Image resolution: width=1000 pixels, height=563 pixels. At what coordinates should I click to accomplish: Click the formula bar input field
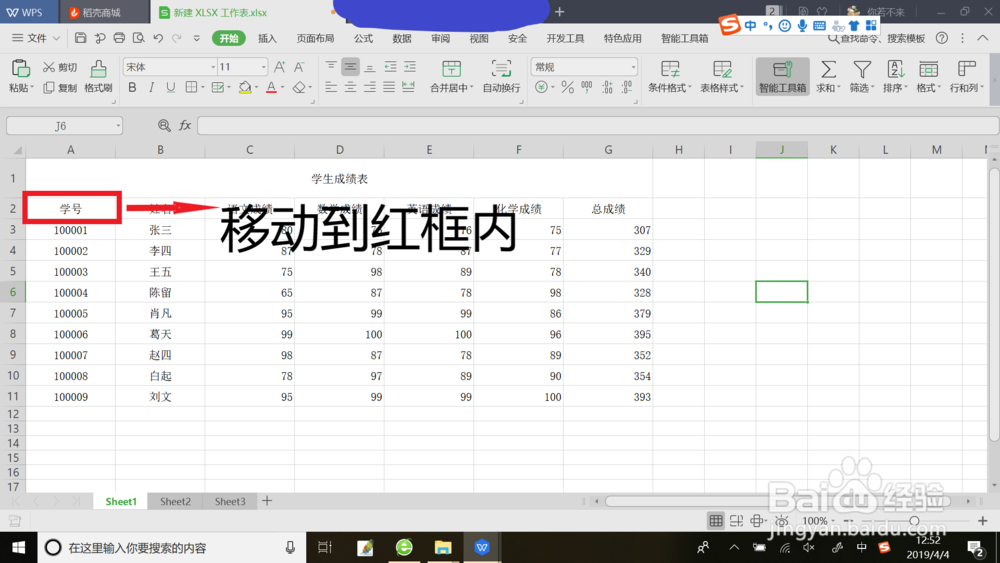point(598,126)
